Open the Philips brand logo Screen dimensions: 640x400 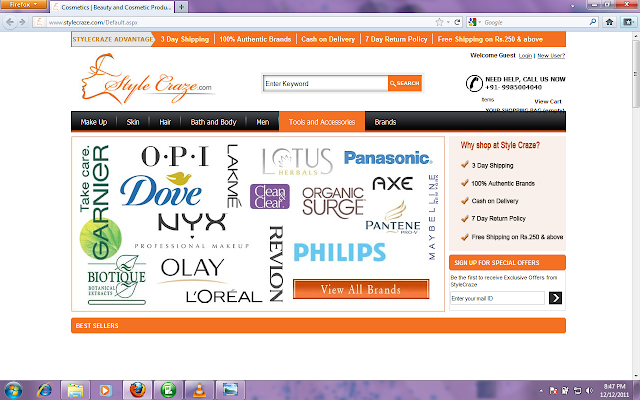pyautogui.click(x=340, y=252)
